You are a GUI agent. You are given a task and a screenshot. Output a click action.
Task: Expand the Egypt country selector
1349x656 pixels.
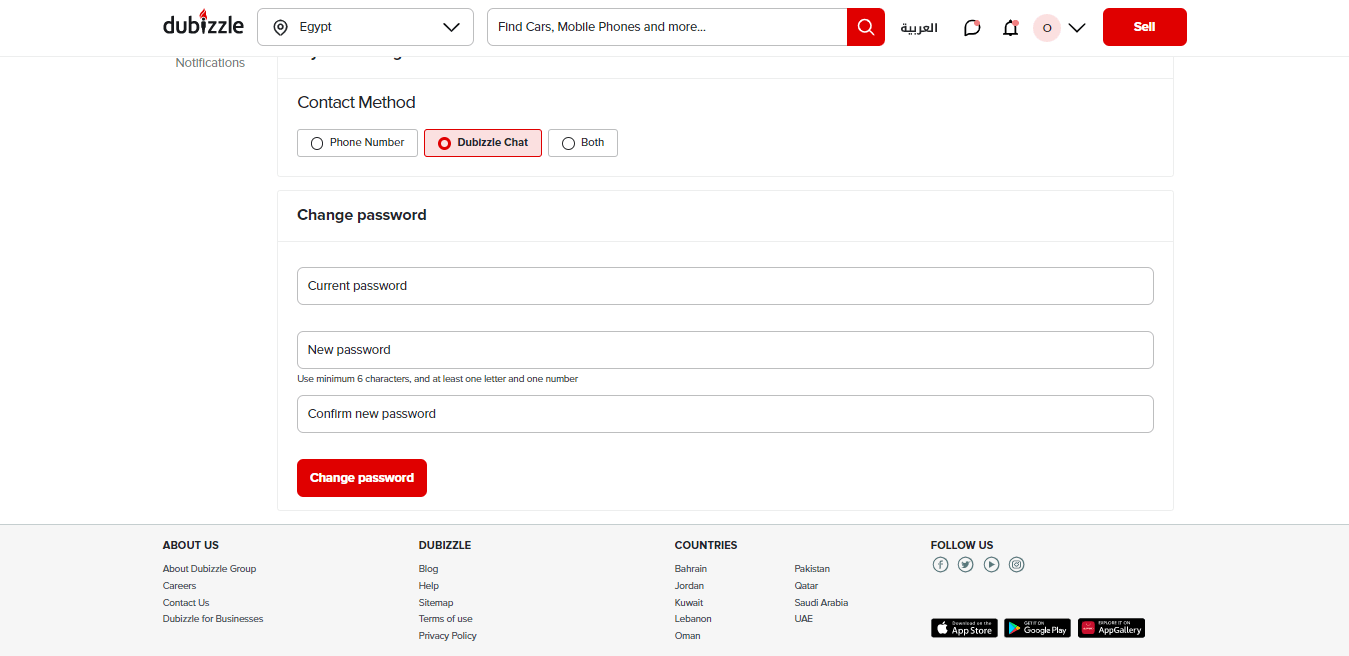(x=365, y=27)
